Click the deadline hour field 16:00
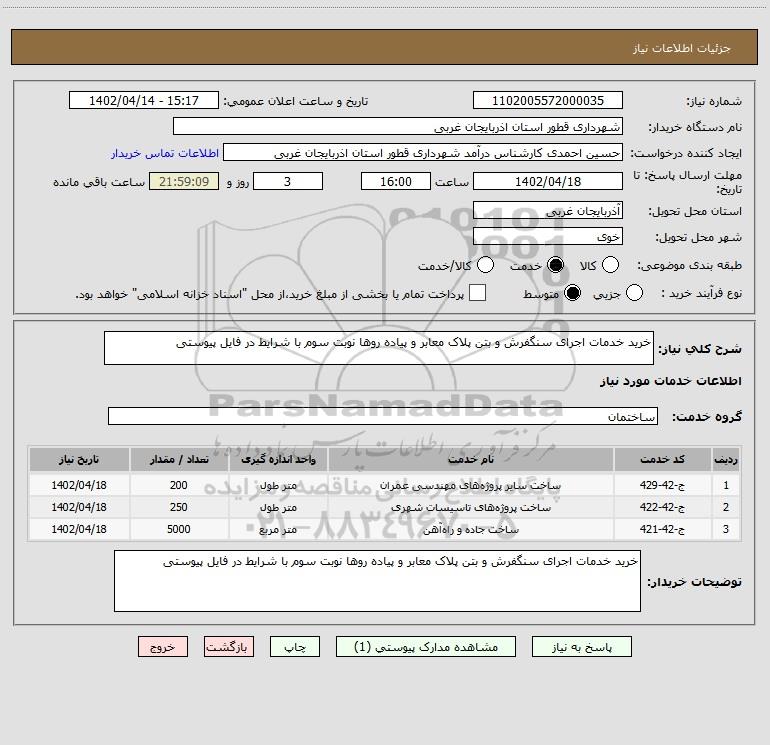770x745 pixels. [x=396, y=181]
